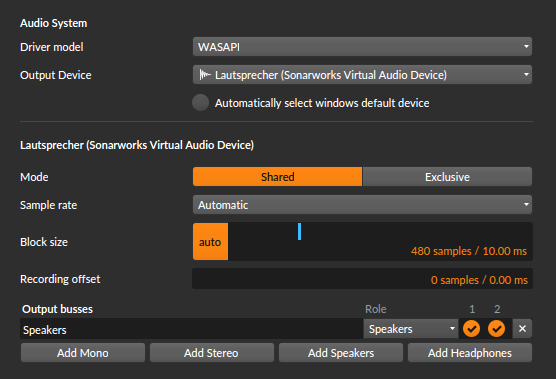Enable automatically select windows default device
Viewport: 556px width, 379px height.
click(200, 103)
